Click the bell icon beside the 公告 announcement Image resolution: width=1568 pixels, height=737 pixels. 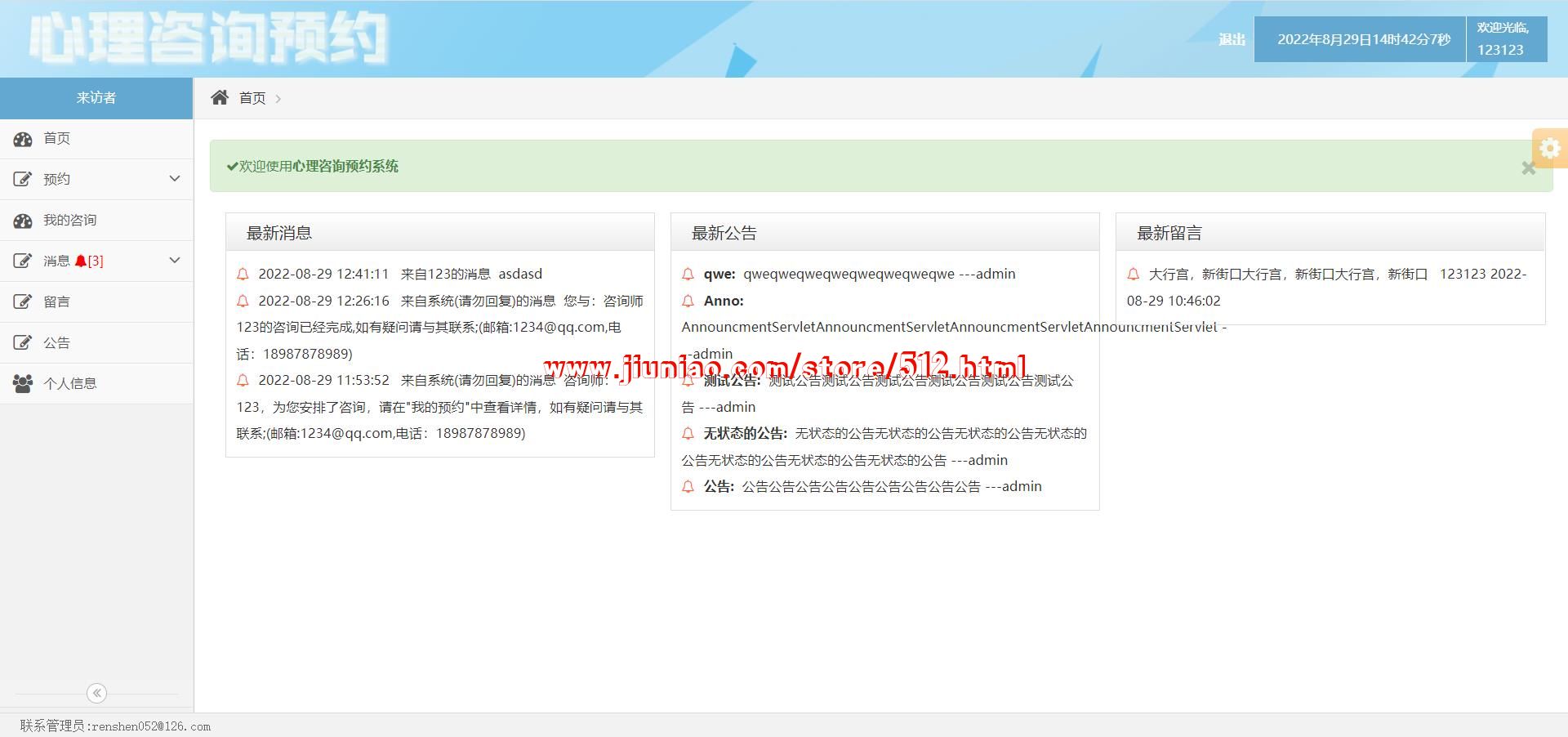(688, 487)
